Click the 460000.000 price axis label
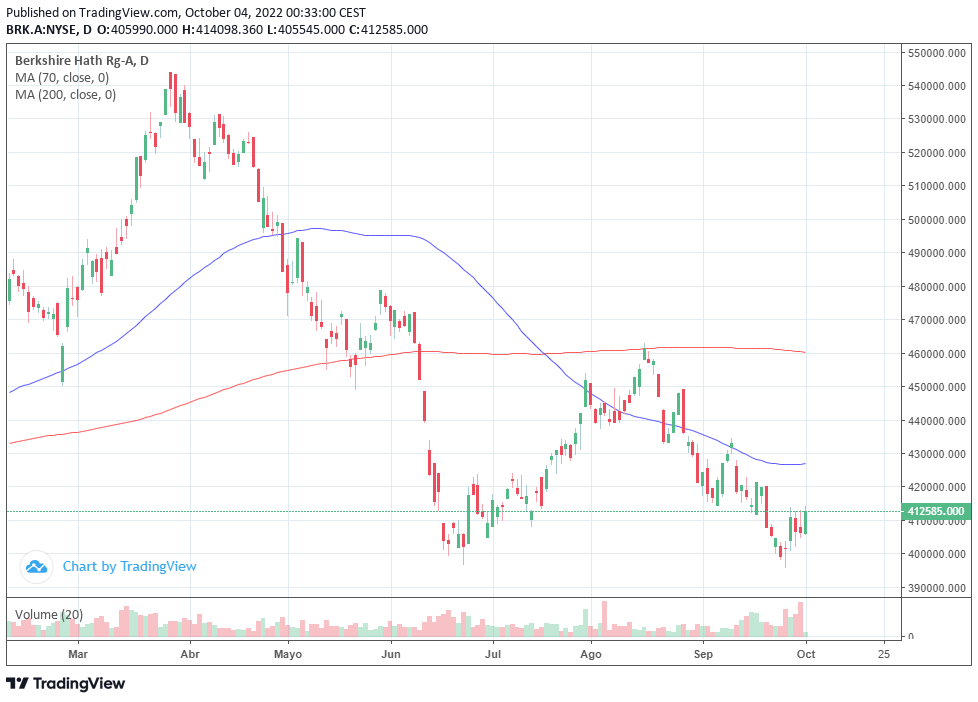 coord(936,354)
